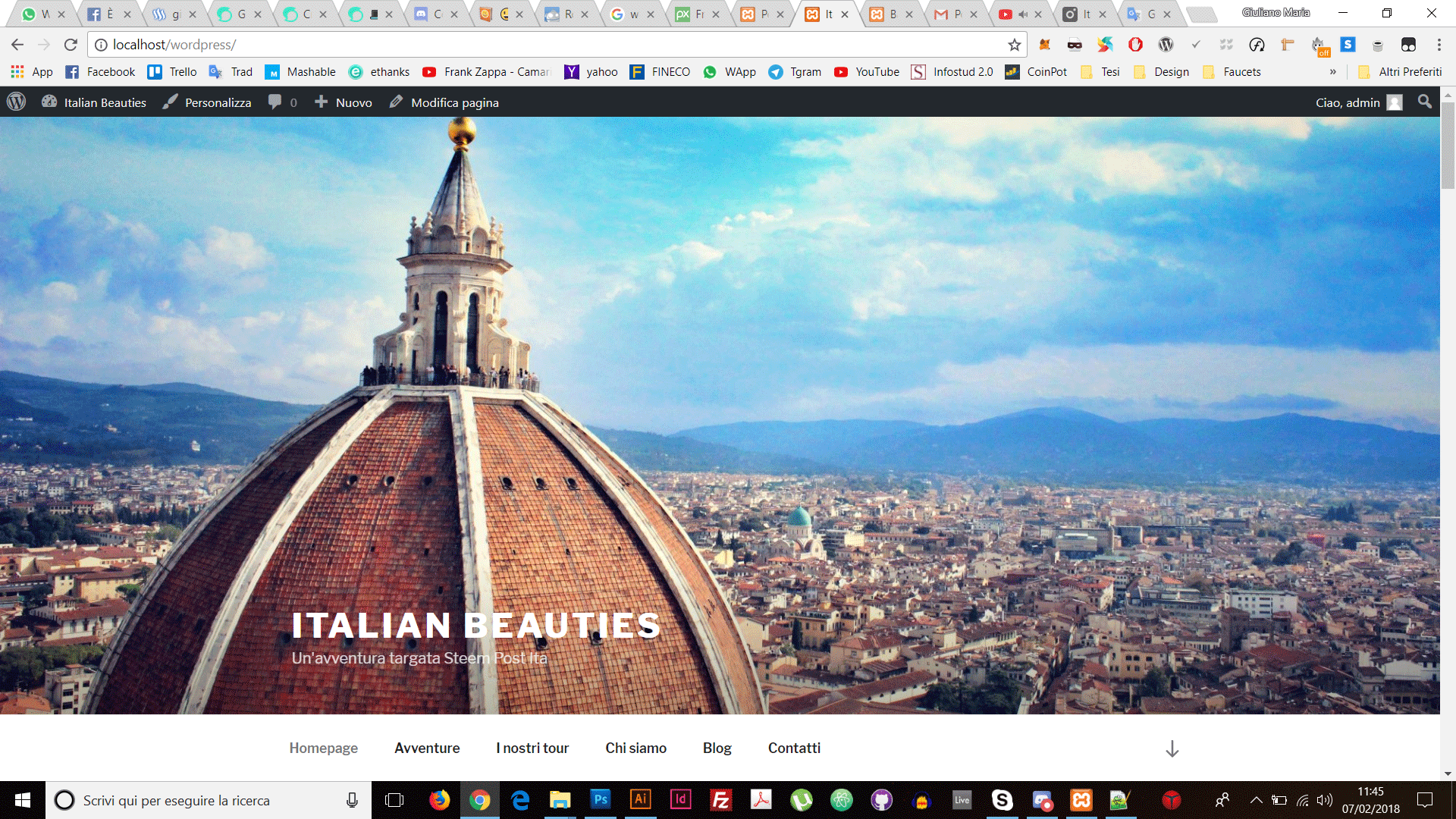Open the comments bubble showing 0
This screenshot has width=1456, height=819.
[x=282, y=102]
